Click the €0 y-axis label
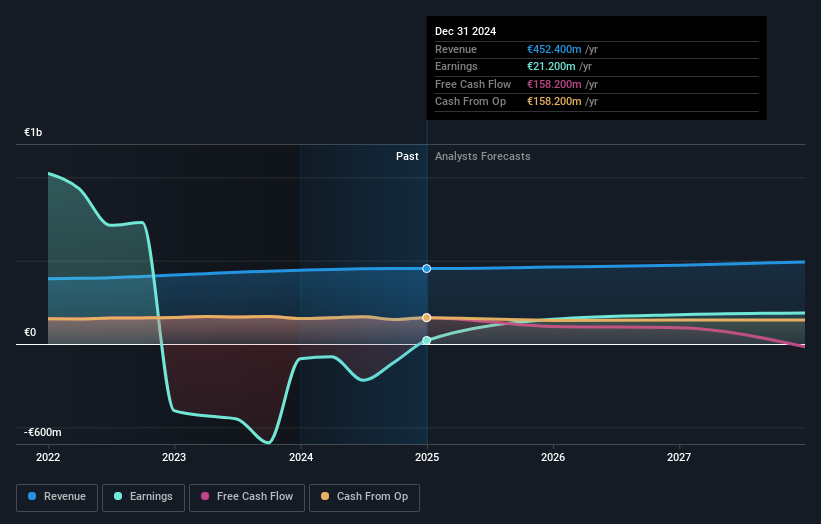 pos(30,332)
